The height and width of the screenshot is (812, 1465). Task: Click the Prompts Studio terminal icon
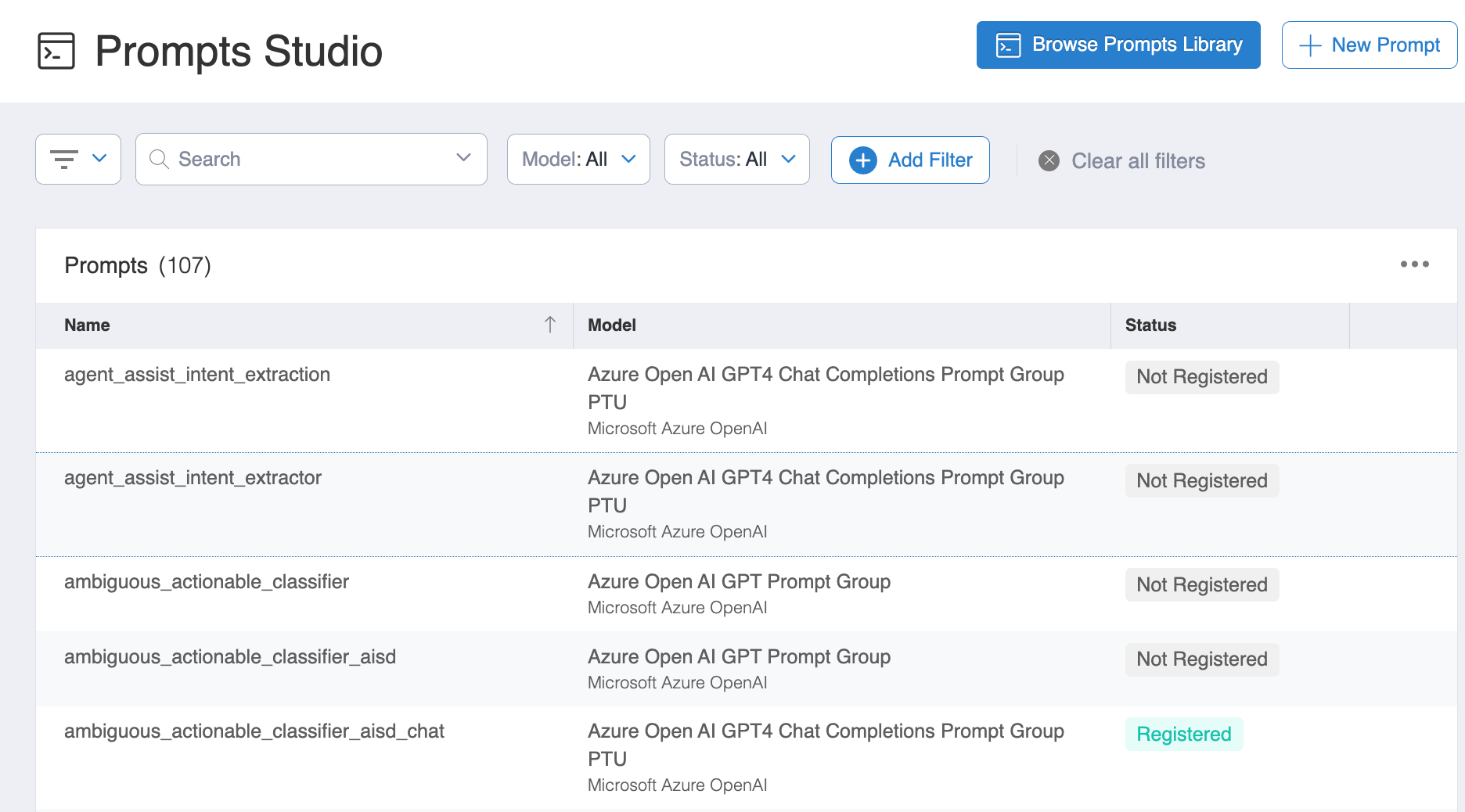click(56, 52)
